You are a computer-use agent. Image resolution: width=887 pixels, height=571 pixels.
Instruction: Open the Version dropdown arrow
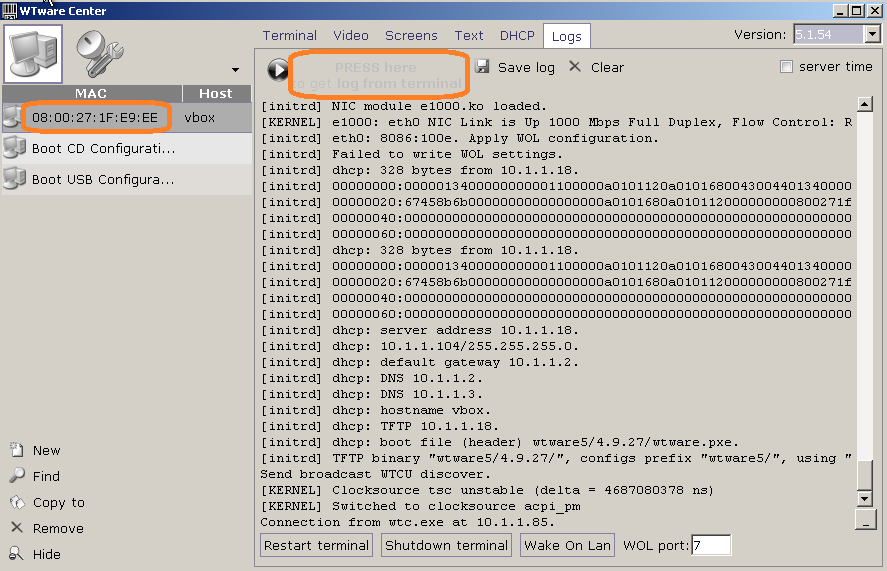[x=872, y=35]
